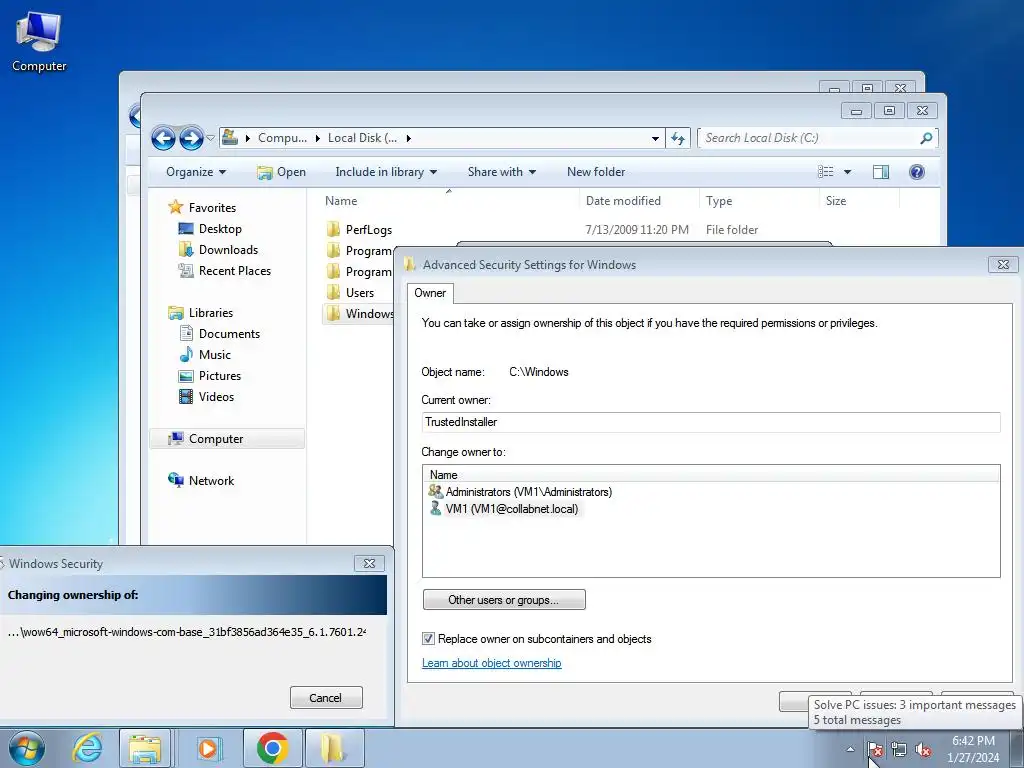Select Network in navigation pane
Screen dimensions: 1024x768
pyautogui.click(x=211, y=481)
